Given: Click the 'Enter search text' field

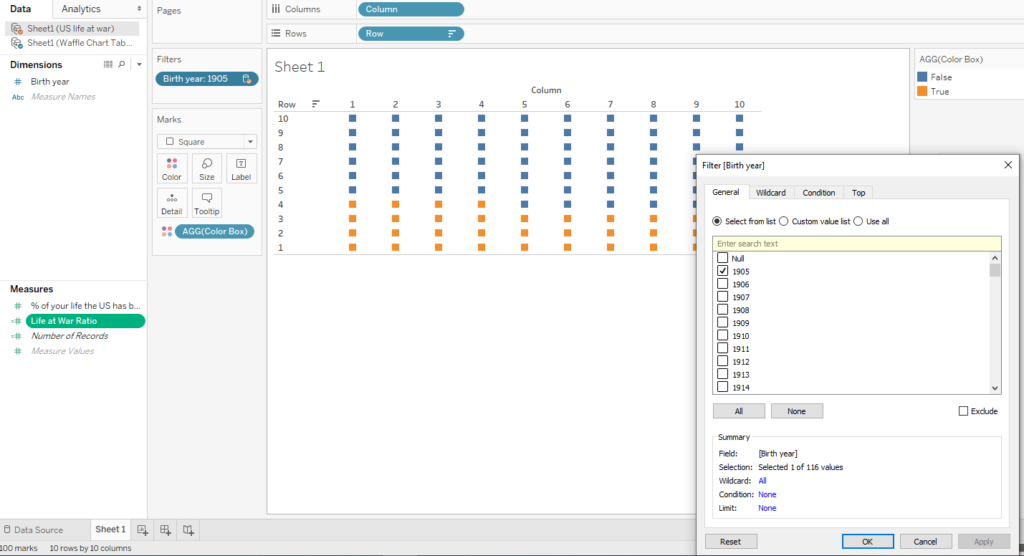Looking at the screenshot, I should click(857, 244).
